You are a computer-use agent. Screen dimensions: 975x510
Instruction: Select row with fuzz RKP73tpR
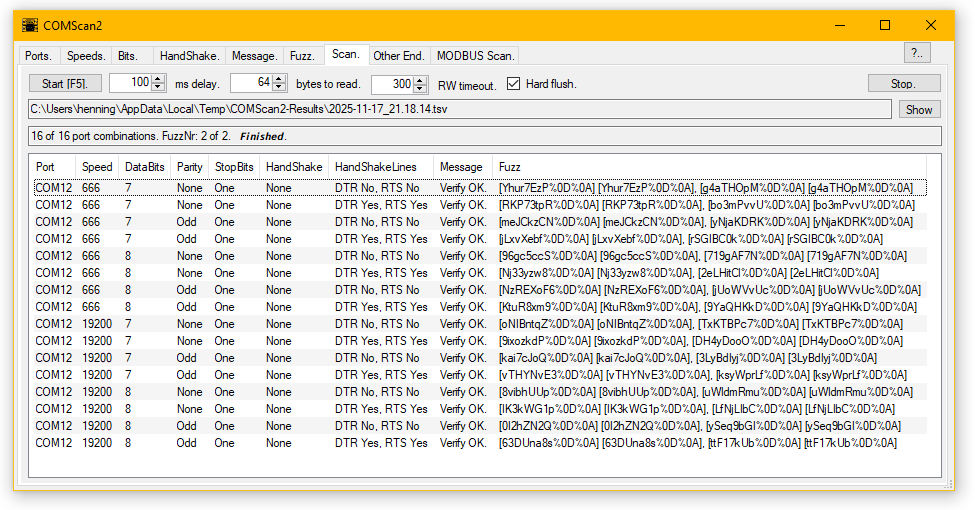click(x=480, y=205)
